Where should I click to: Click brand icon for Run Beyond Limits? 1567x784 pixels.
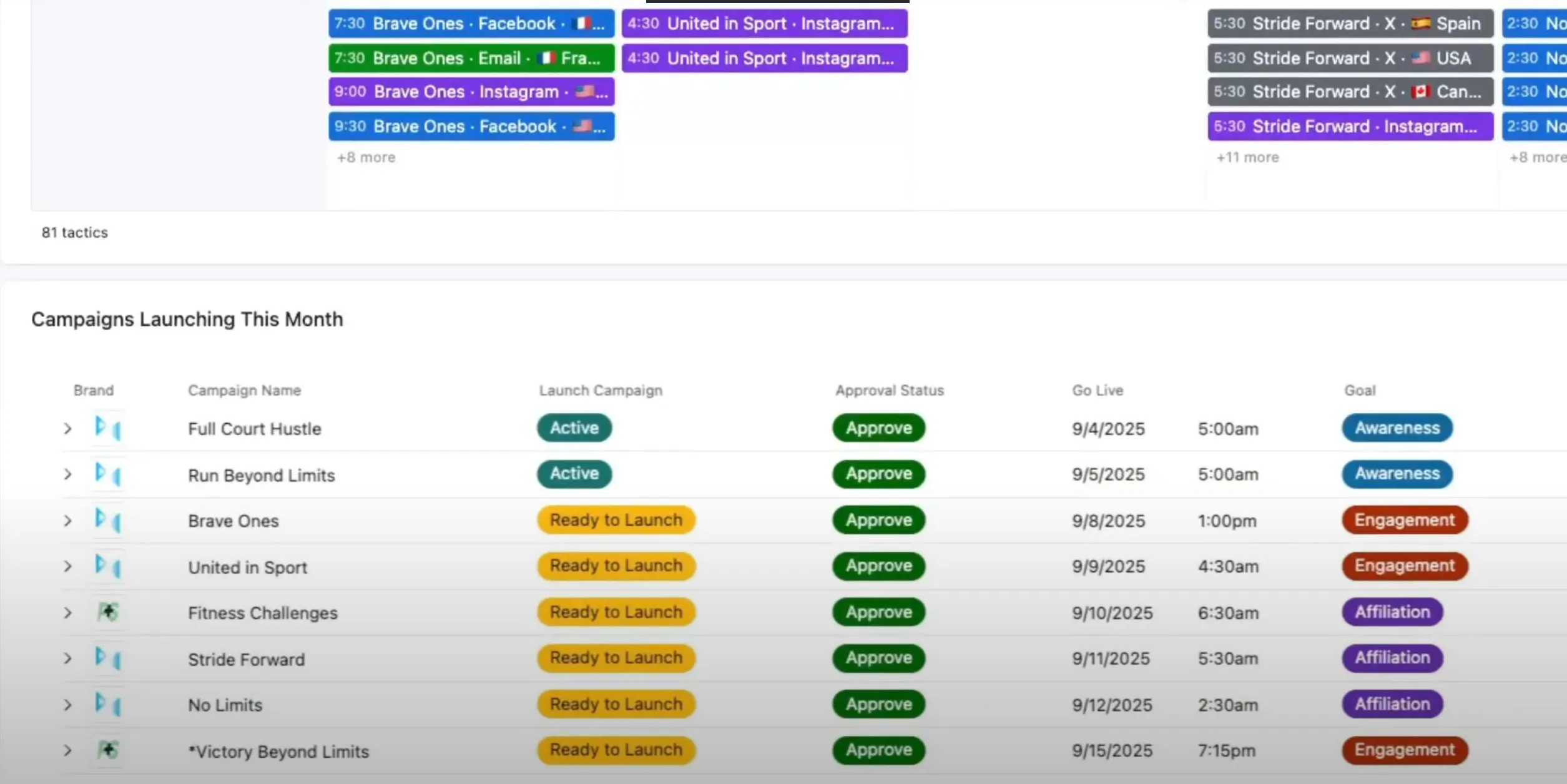coord(107,474)
